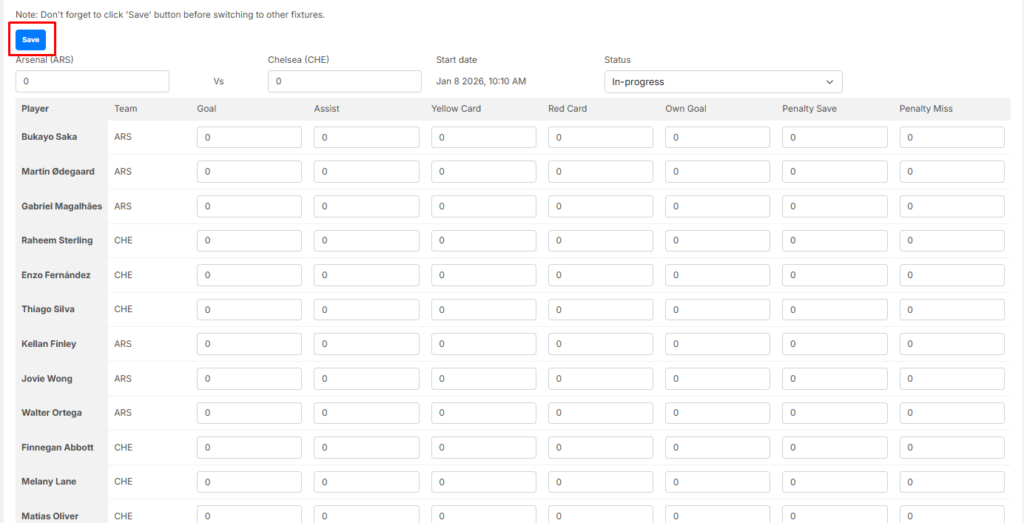
Task: Click the blue Save button
Action: coord(31,39)
